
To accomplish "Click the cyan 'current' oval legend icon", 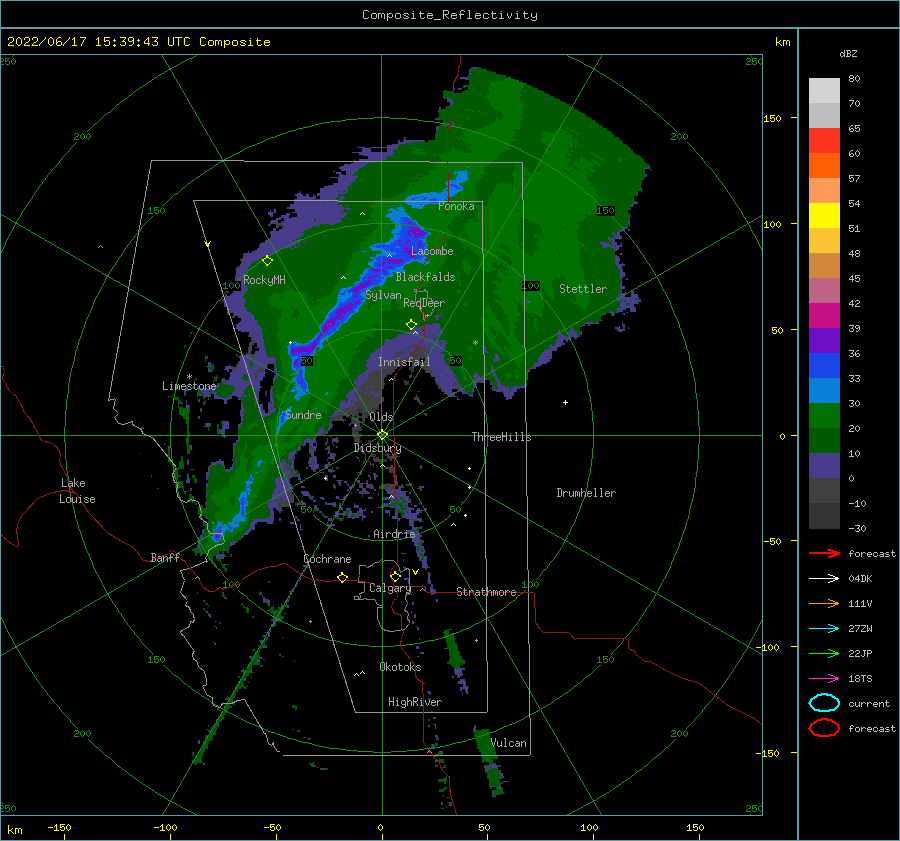I will [824, 703].
